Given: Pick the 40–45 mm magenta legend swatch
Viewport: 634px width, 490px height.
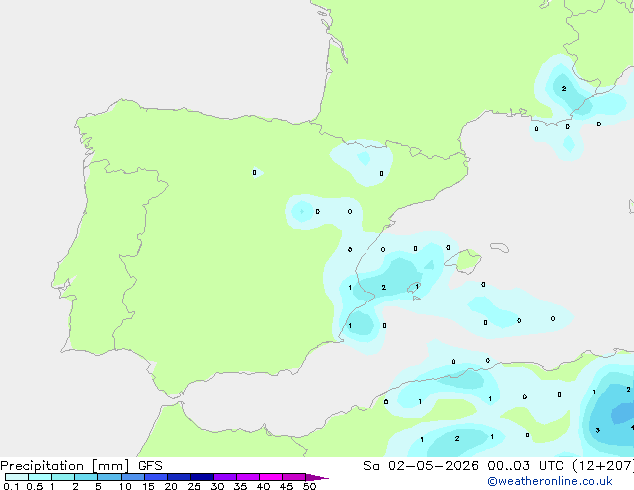Looking at the screenshot, I should (x=271, y=477).
